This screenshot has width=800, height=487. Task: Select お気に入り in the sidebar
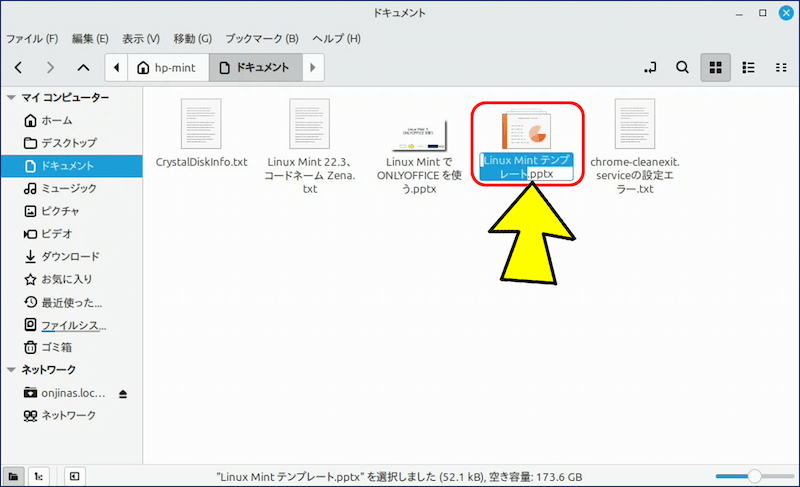tap(71, 279)
